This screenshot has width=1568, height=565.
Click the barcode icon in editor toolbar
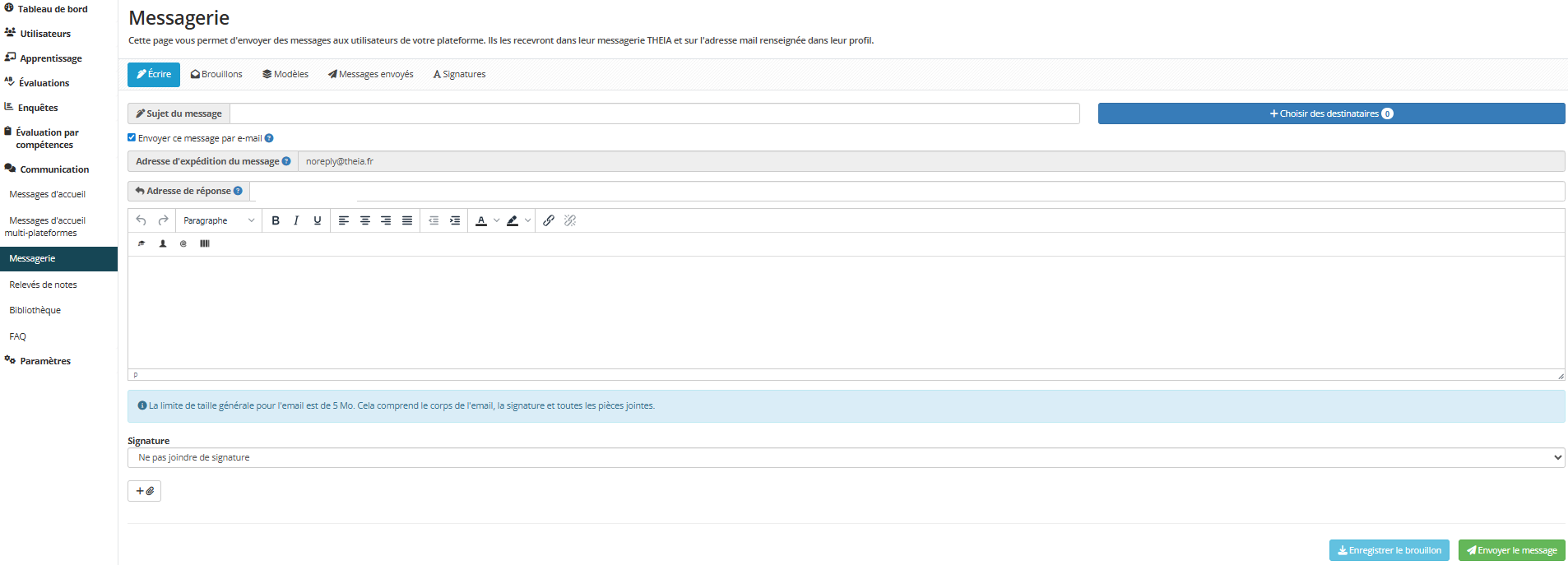click(x=205, y=243)
